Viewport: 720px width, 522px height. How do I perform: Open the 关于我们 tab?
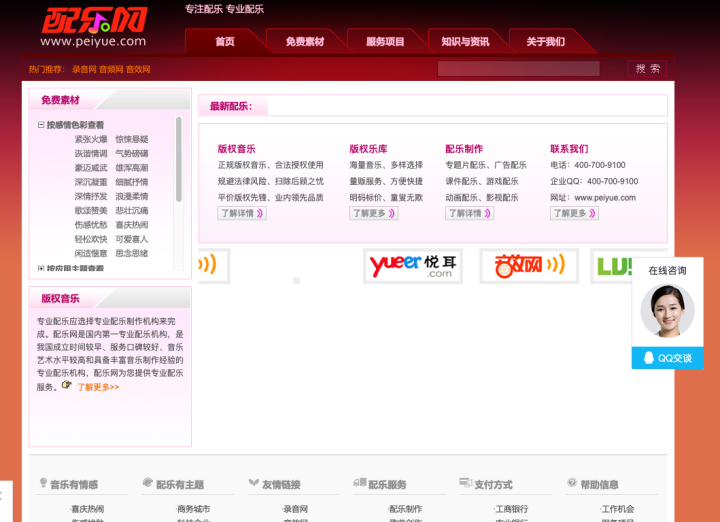[x=546, y=42]
